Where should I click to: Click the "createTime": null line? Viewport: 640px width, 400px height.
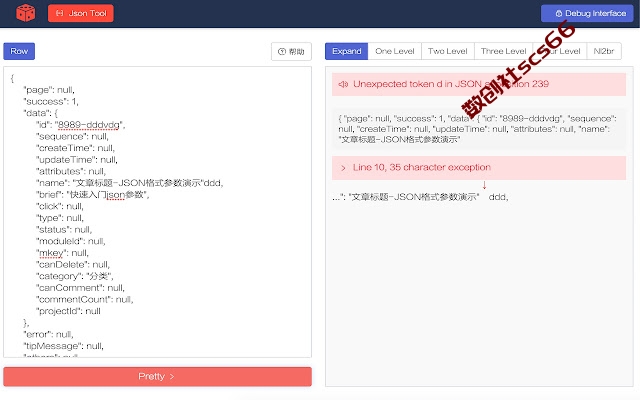(76, 148)
